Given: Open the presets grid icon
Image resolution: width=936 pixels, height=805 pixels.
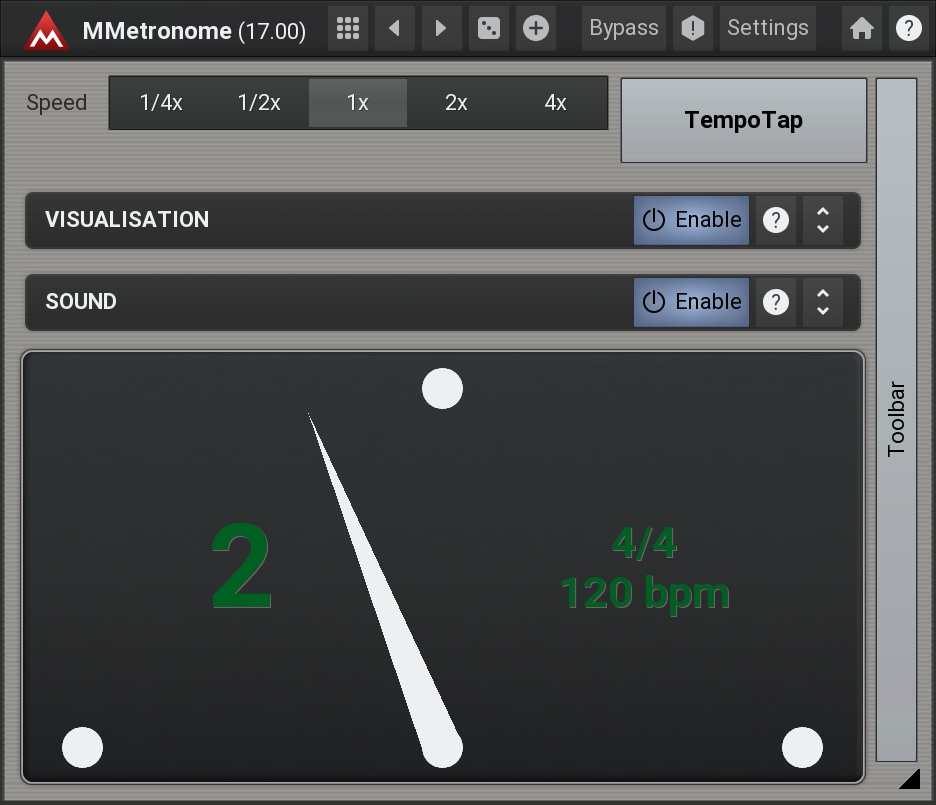Looking at the screenshot, I should [348, 29].
